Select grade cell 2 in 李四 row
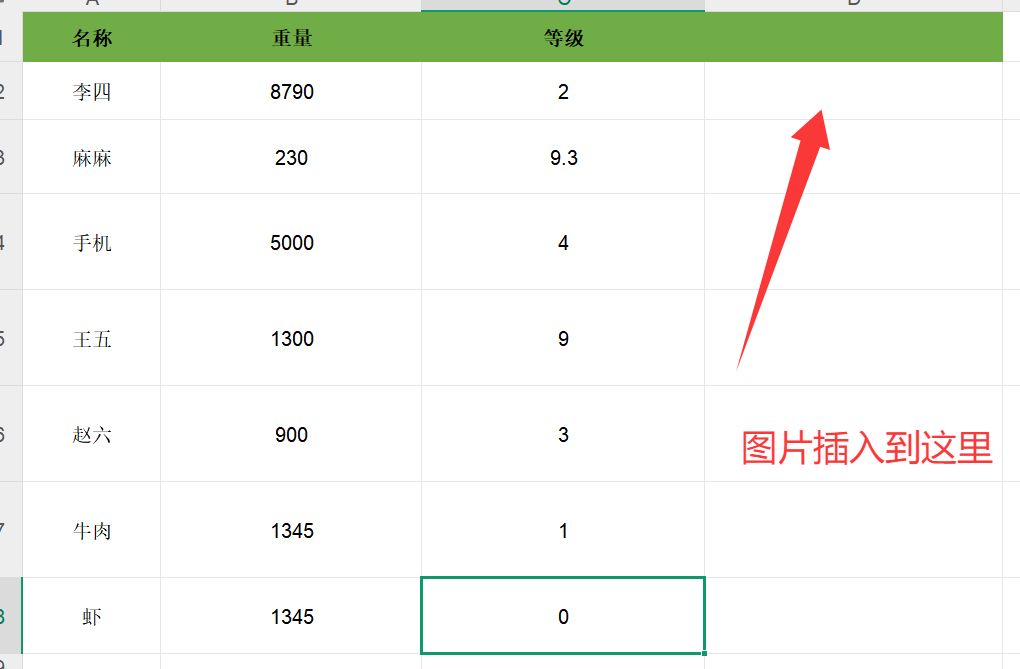 [563, 91]
